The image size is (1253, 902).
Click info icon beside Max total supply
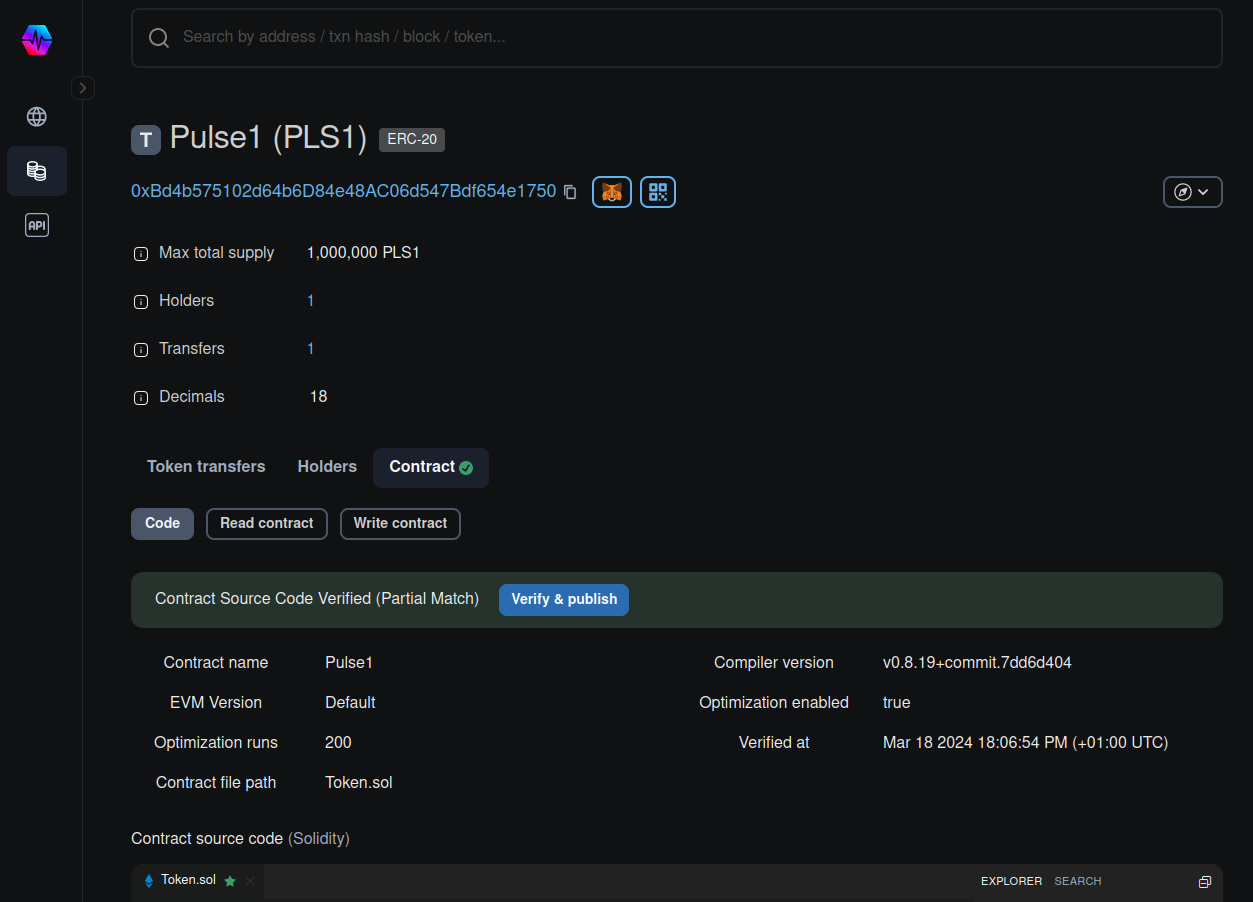tap(141, 254)
